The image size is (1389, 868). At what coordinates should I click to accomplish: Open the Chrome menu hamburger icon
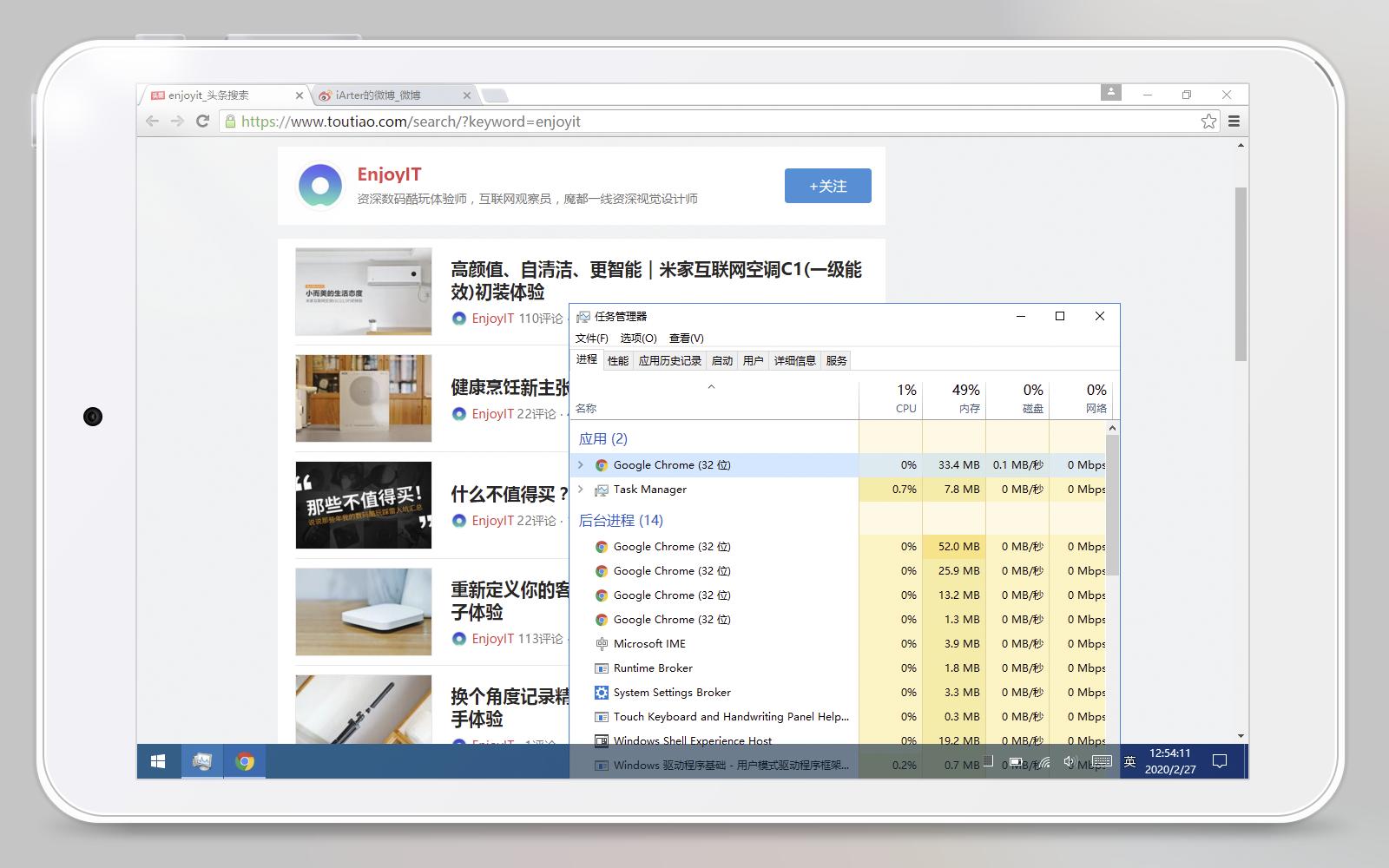[1234, 122]
